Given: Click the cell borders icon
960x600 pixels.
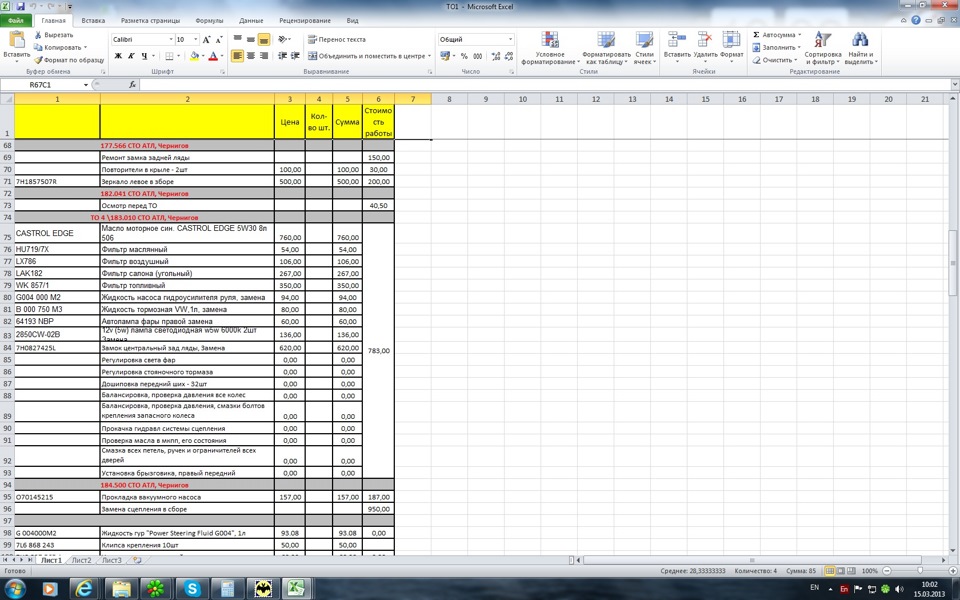Looking at the screenshot, I should 170,56.
